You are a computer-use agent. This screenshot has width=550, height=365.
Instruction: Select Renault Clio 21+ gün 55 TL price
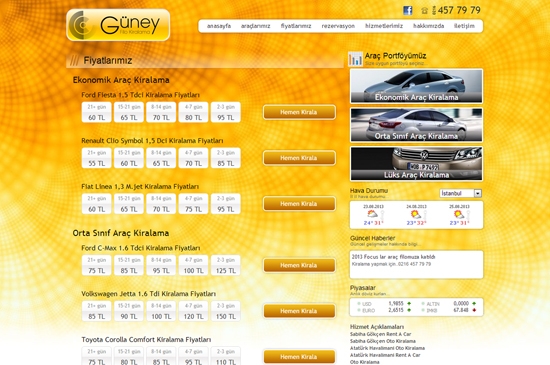point(96,158)
